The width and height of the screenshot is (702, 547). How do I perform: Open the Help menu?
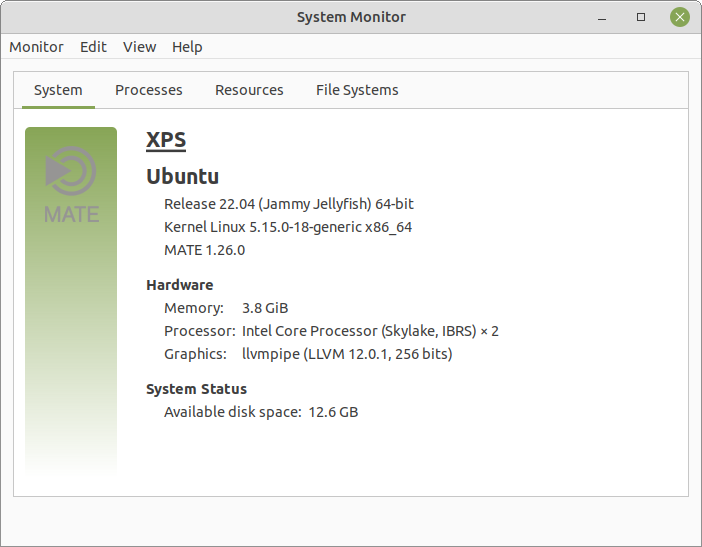187,47
